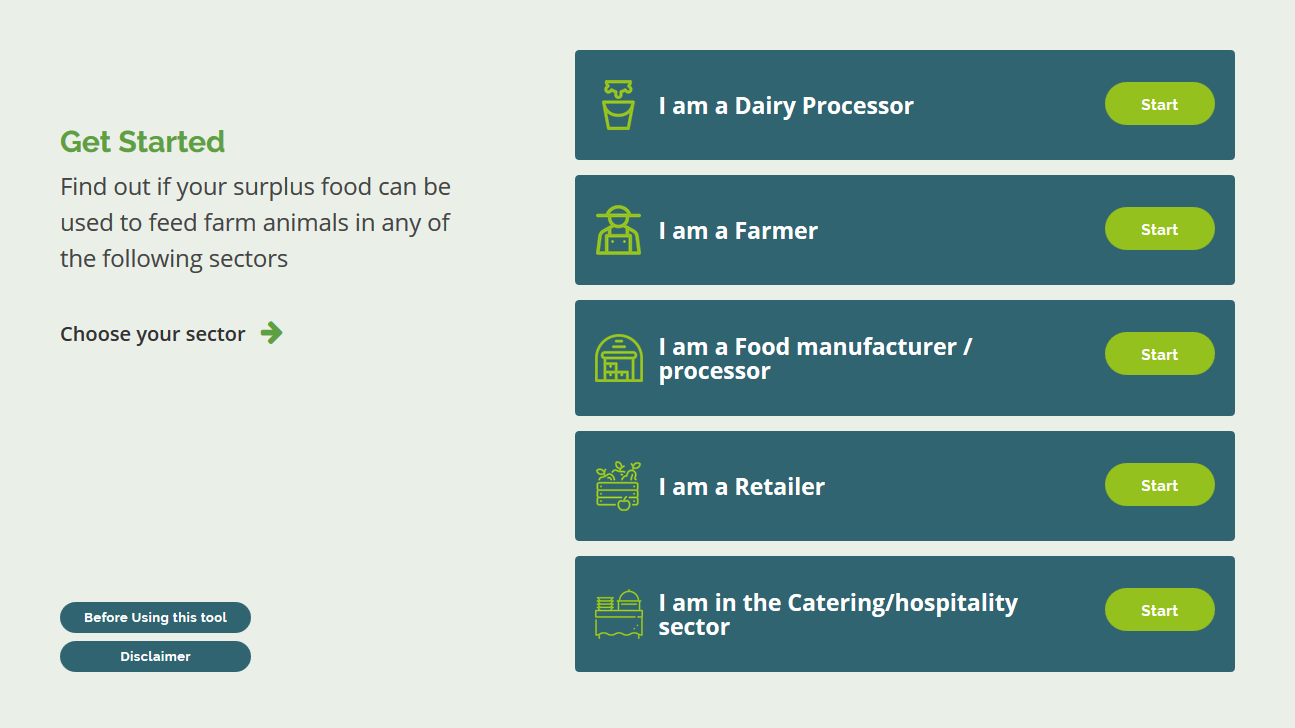Image resolution: width=1295 pixels, height=728 pixels.
Task: Open the Before Using this tool info
Action: 155,618
